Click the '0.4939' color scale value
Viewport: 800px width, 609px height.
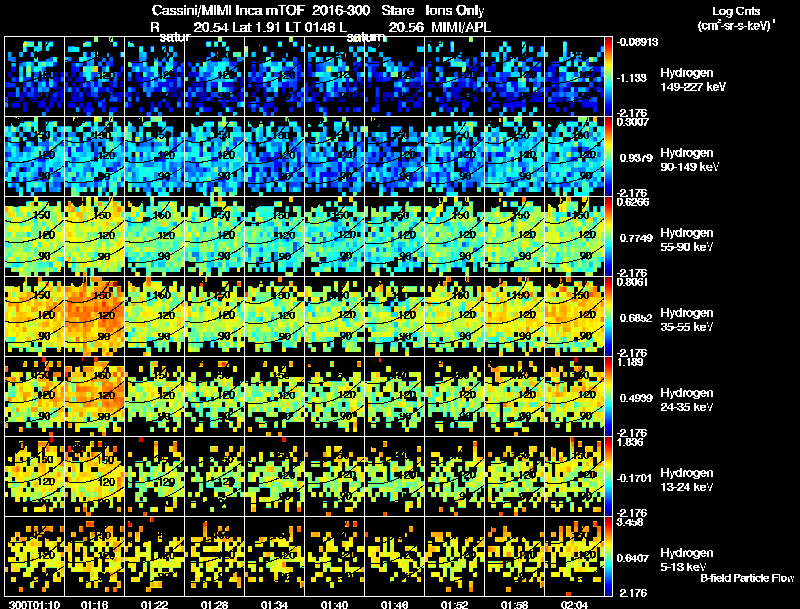[x=636, y=398]
